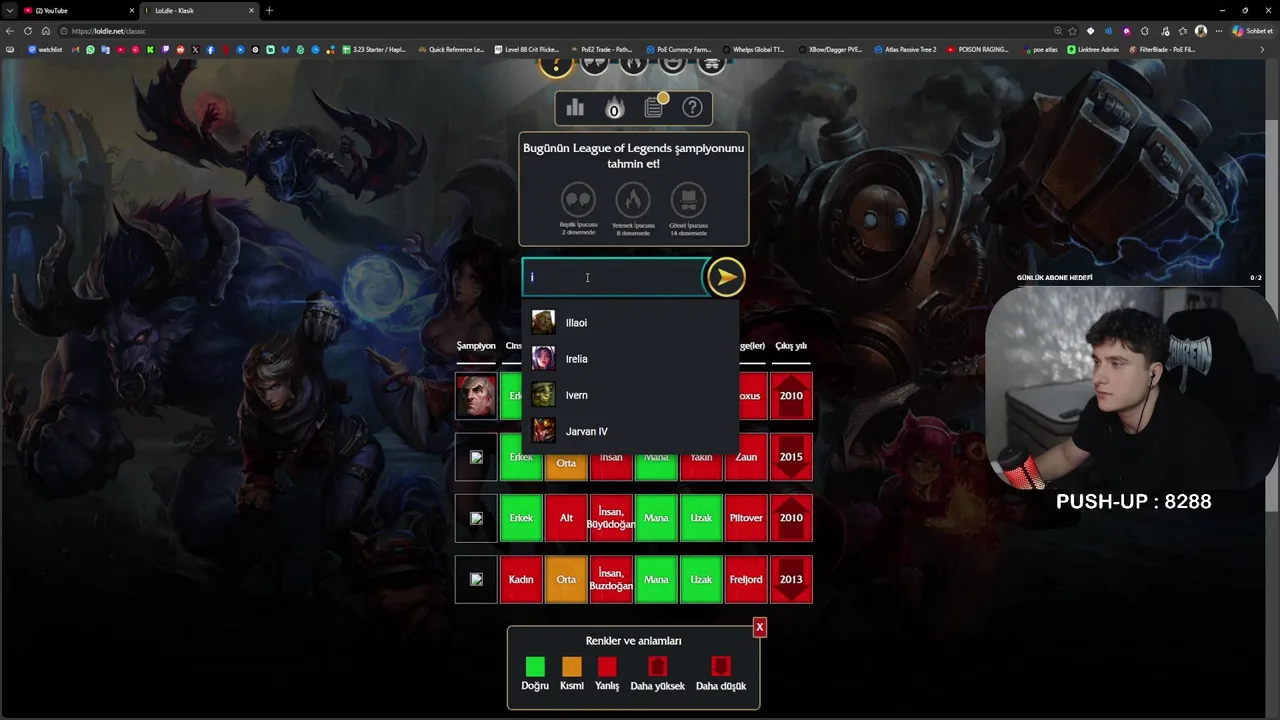
Task: Open the browser profile avatar
Action: point(1200,31)
